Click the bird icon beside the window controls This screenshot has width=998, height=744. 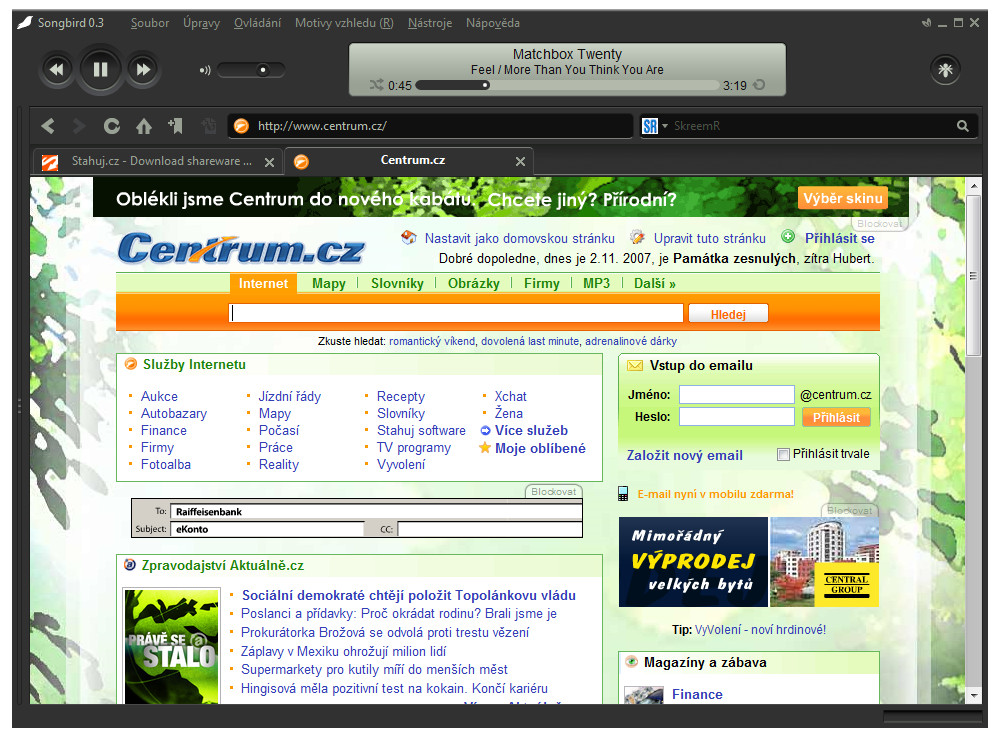click(x=926, y=23)
